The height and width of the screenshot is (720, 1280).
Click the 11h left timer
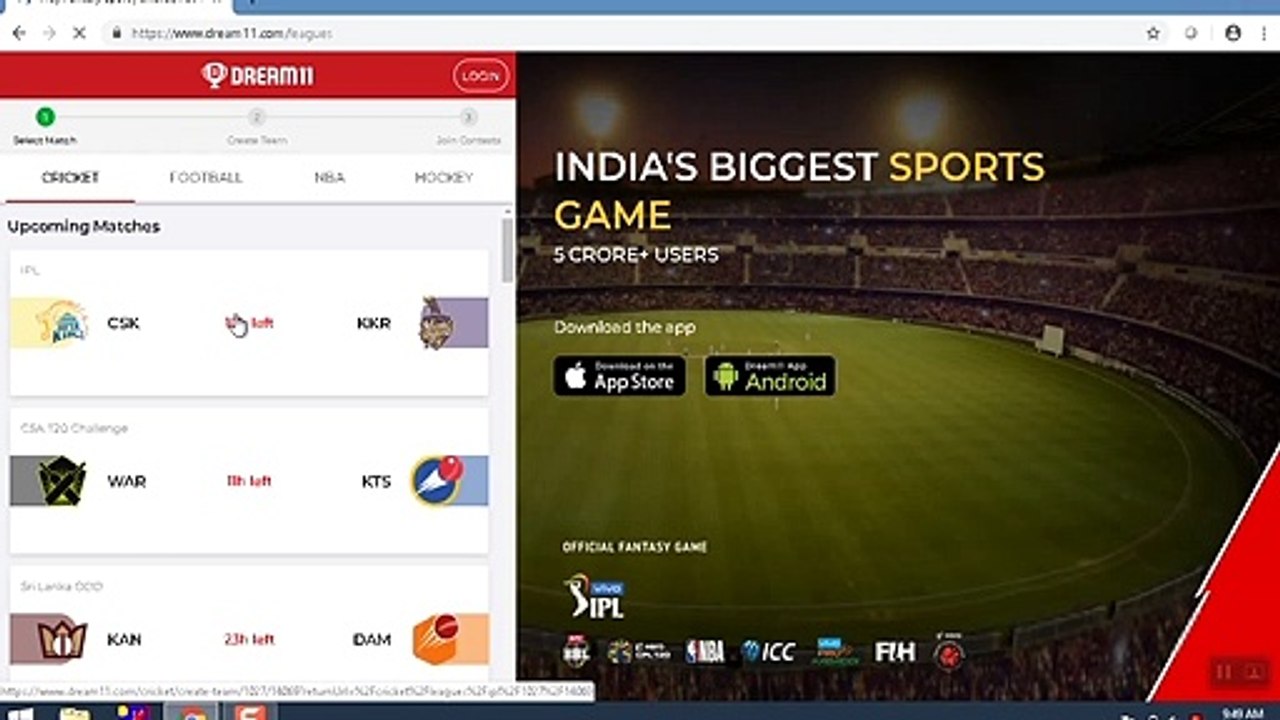tap(249, 481)
